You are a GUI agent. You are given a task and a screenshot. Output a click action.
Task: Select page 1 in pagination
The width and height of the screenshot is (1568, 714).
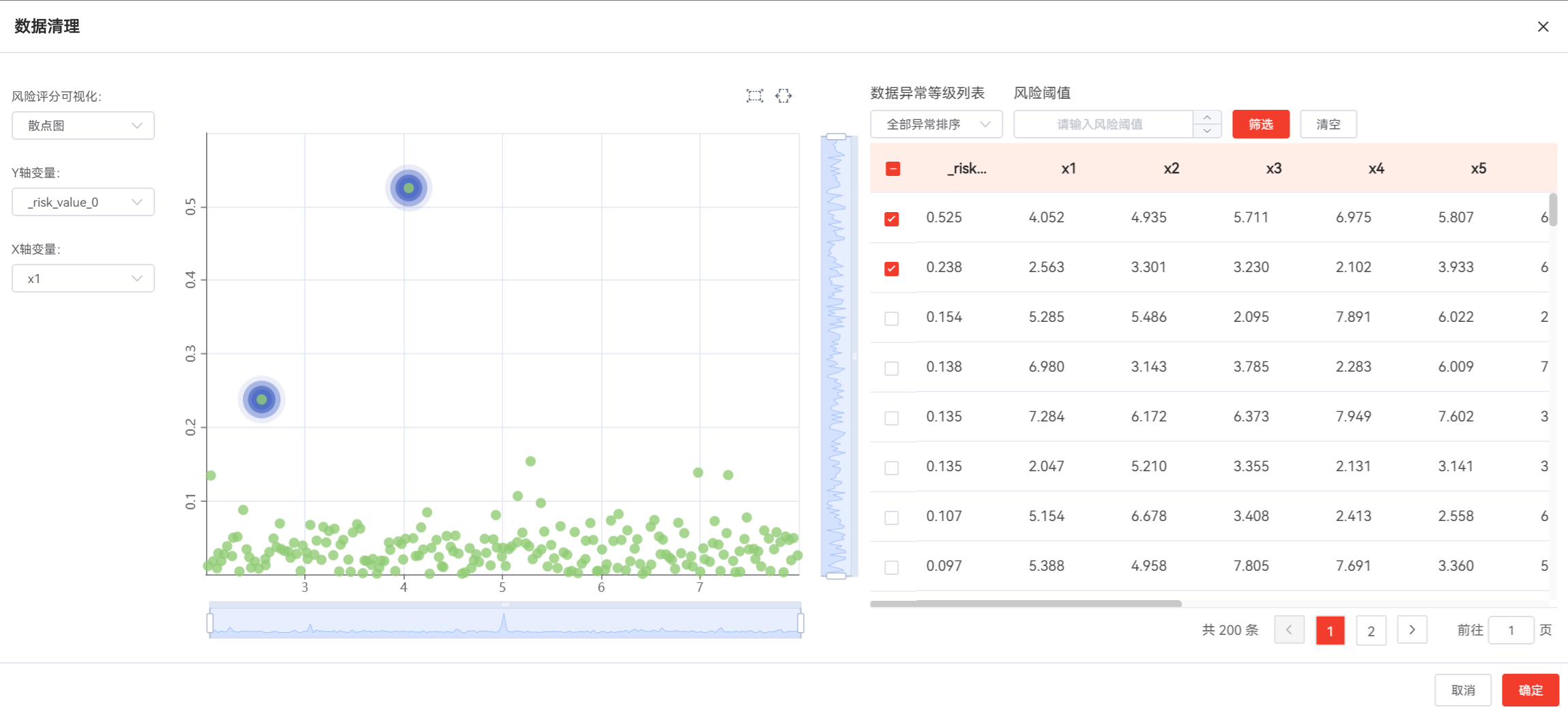(1330, 631)
